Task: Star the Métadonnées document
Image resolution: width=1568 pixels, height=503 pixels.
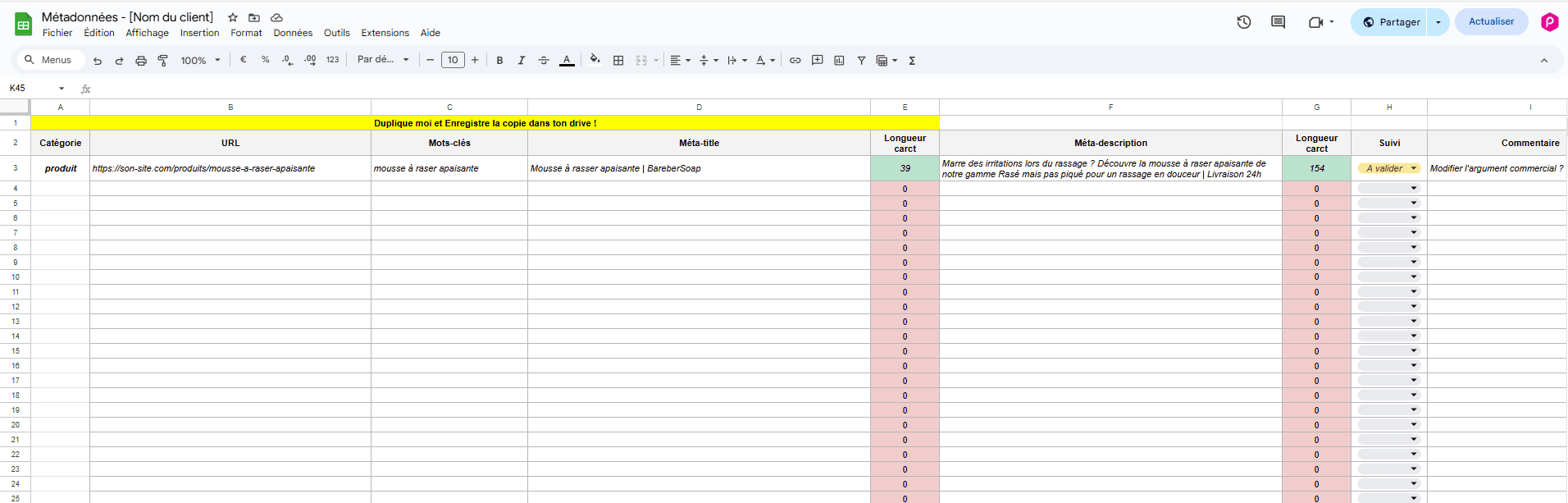Action: click(x=233, y=17)
